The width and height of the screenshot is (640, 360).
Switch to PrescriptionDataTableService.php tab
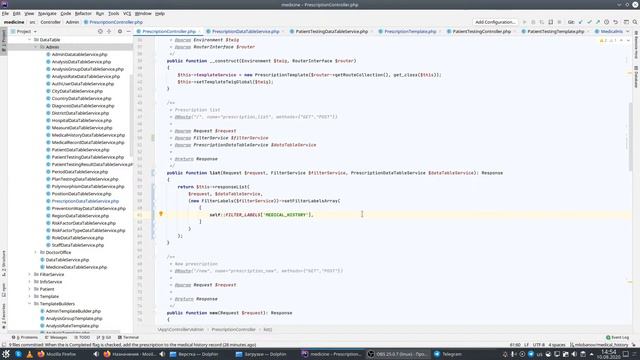245,31
